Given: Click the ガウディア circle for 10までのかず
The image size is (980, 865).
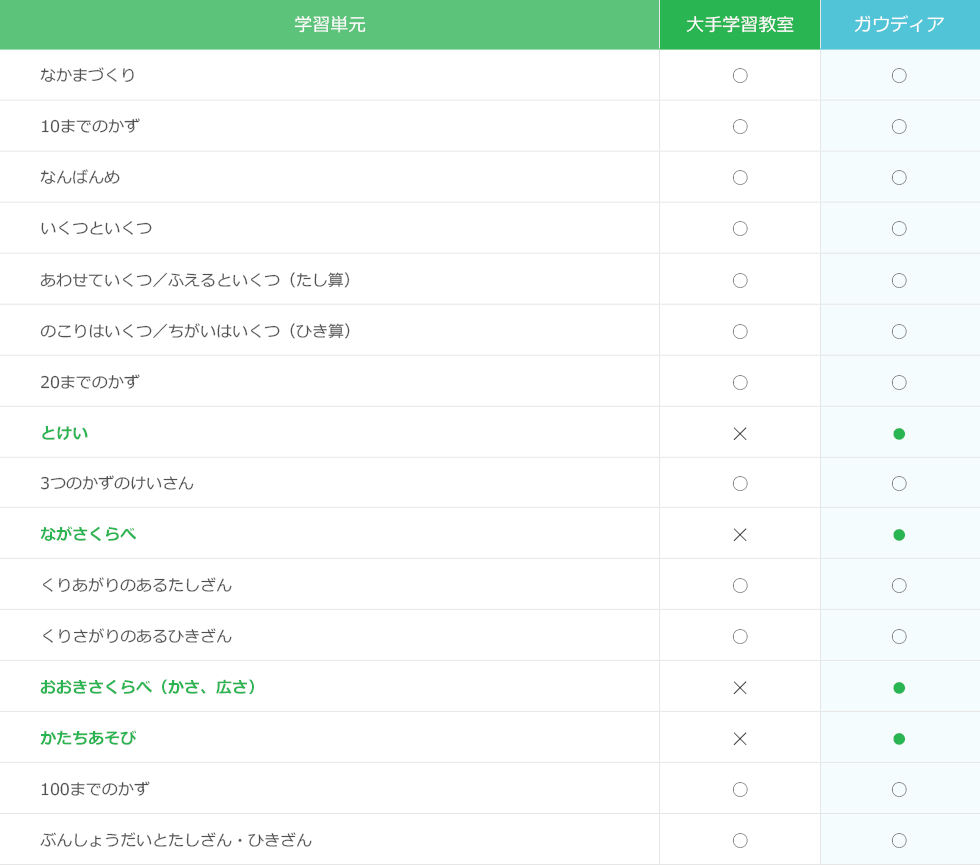Looking at the screenshot, I should (x=899, y=127).
